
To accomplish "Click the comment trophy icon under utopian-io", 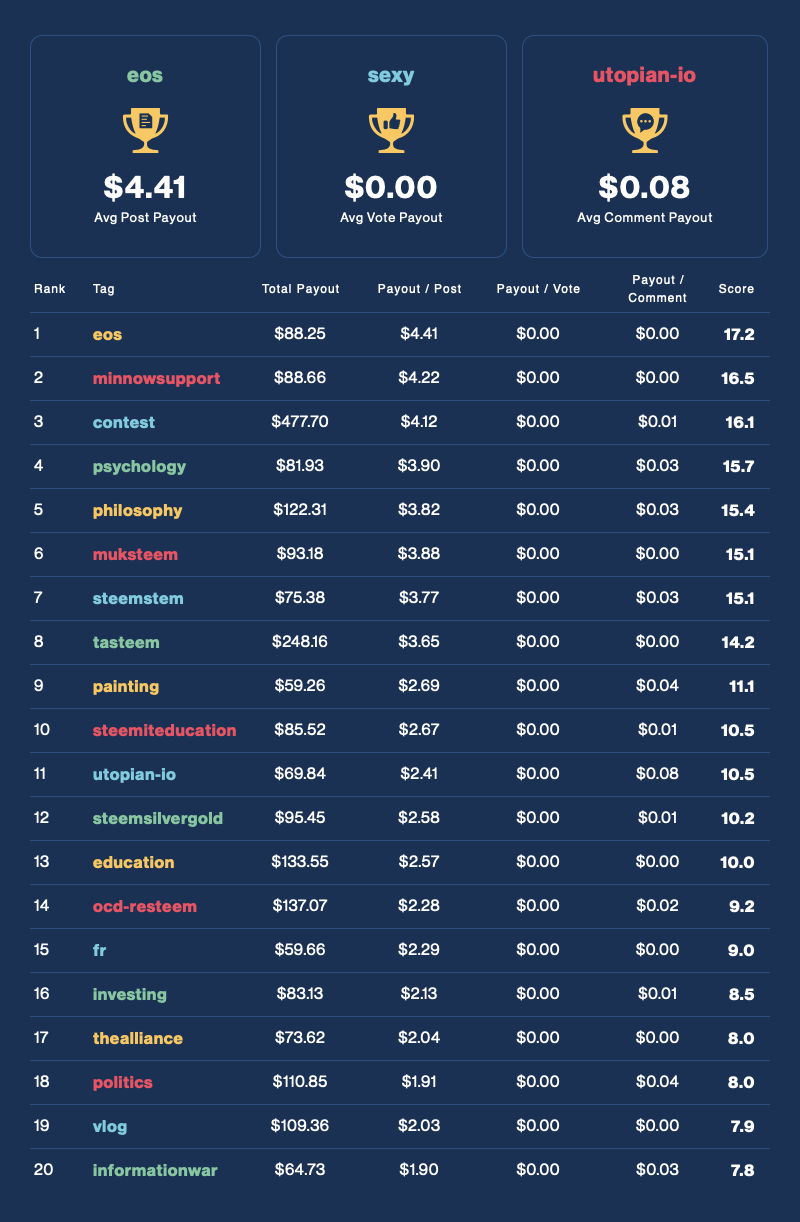I will pyautogui.click(x=645, y=131).
